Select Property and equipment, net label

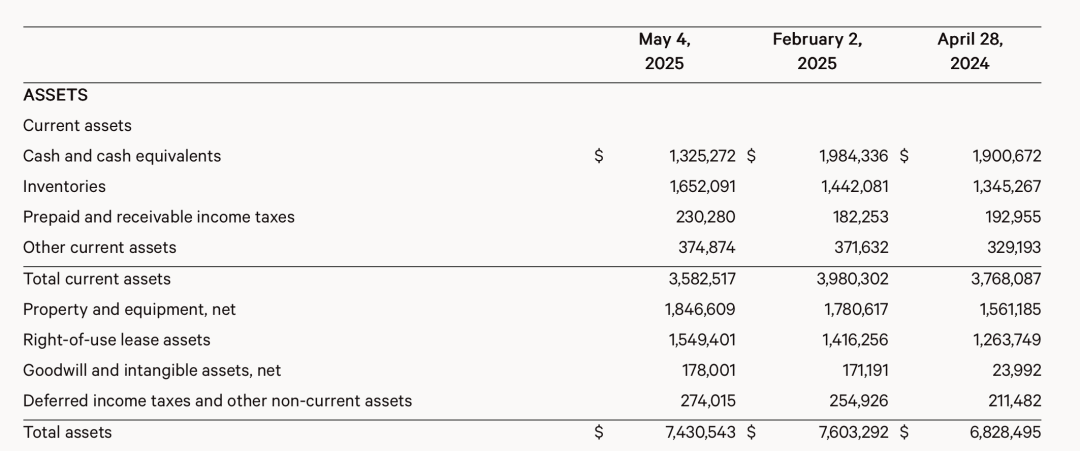click(129, 310)
